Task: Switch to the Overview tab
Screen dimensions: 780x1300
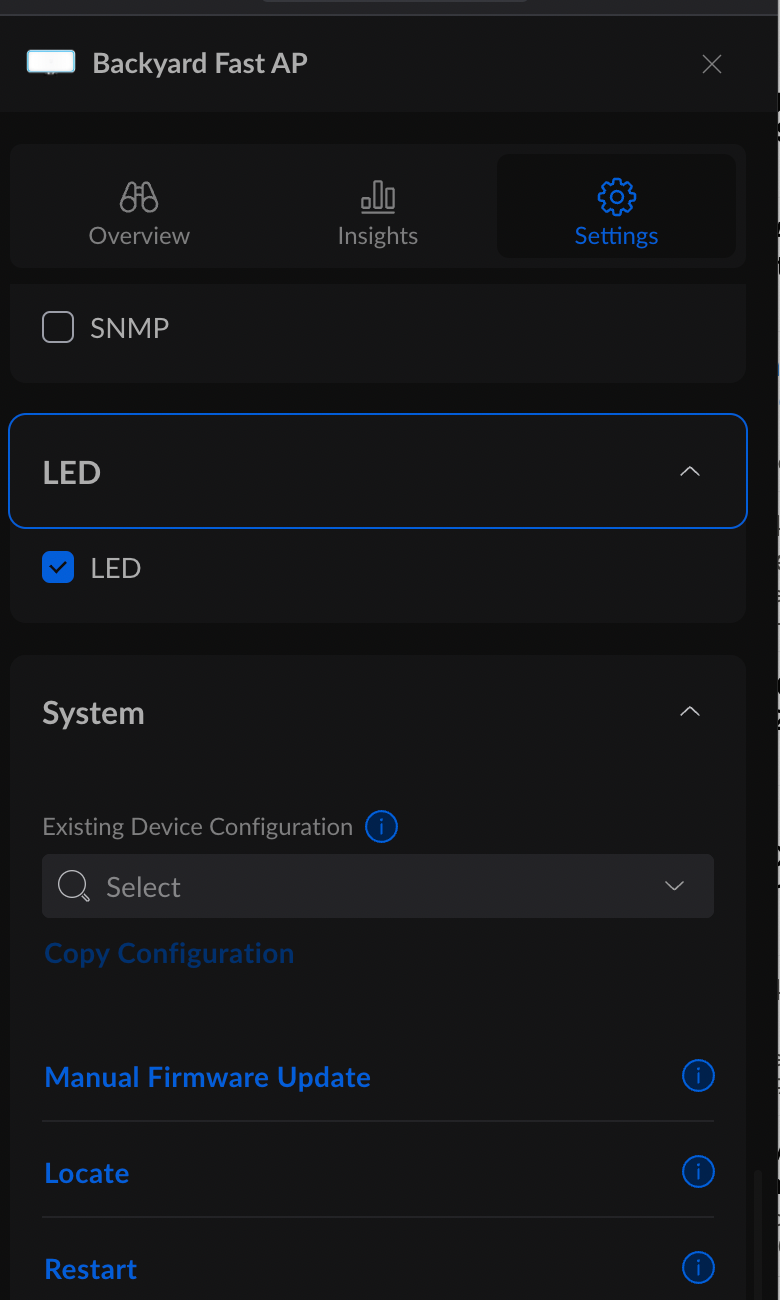Action: (139, 236)
